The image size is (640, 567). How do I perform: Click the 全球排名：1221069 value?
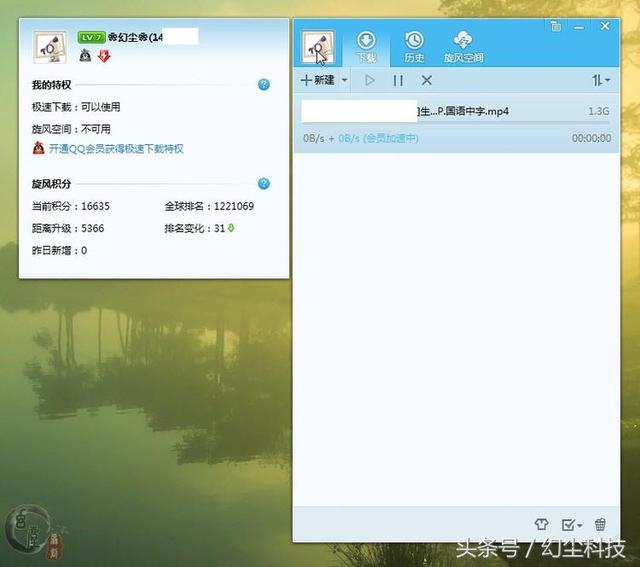pos(209,206)
